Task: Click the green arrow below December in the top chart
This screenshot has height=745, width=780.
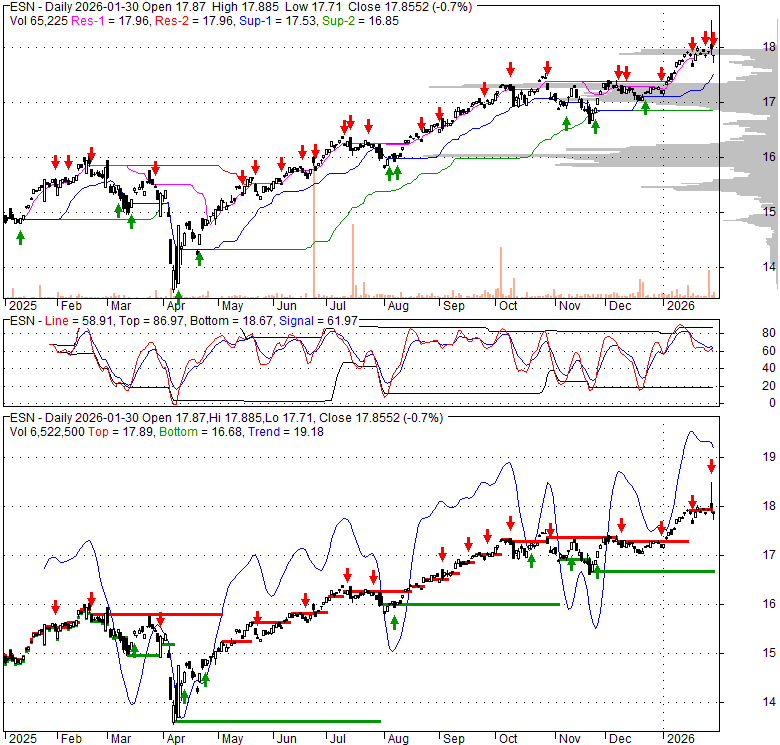Action: (645, 108)
